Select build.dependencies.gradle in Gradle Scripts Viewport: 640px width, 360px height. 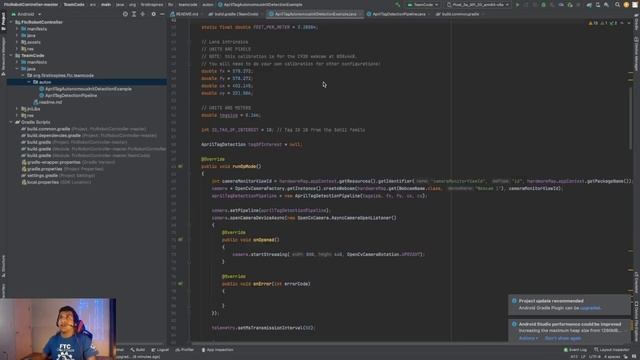pos(53,136)
